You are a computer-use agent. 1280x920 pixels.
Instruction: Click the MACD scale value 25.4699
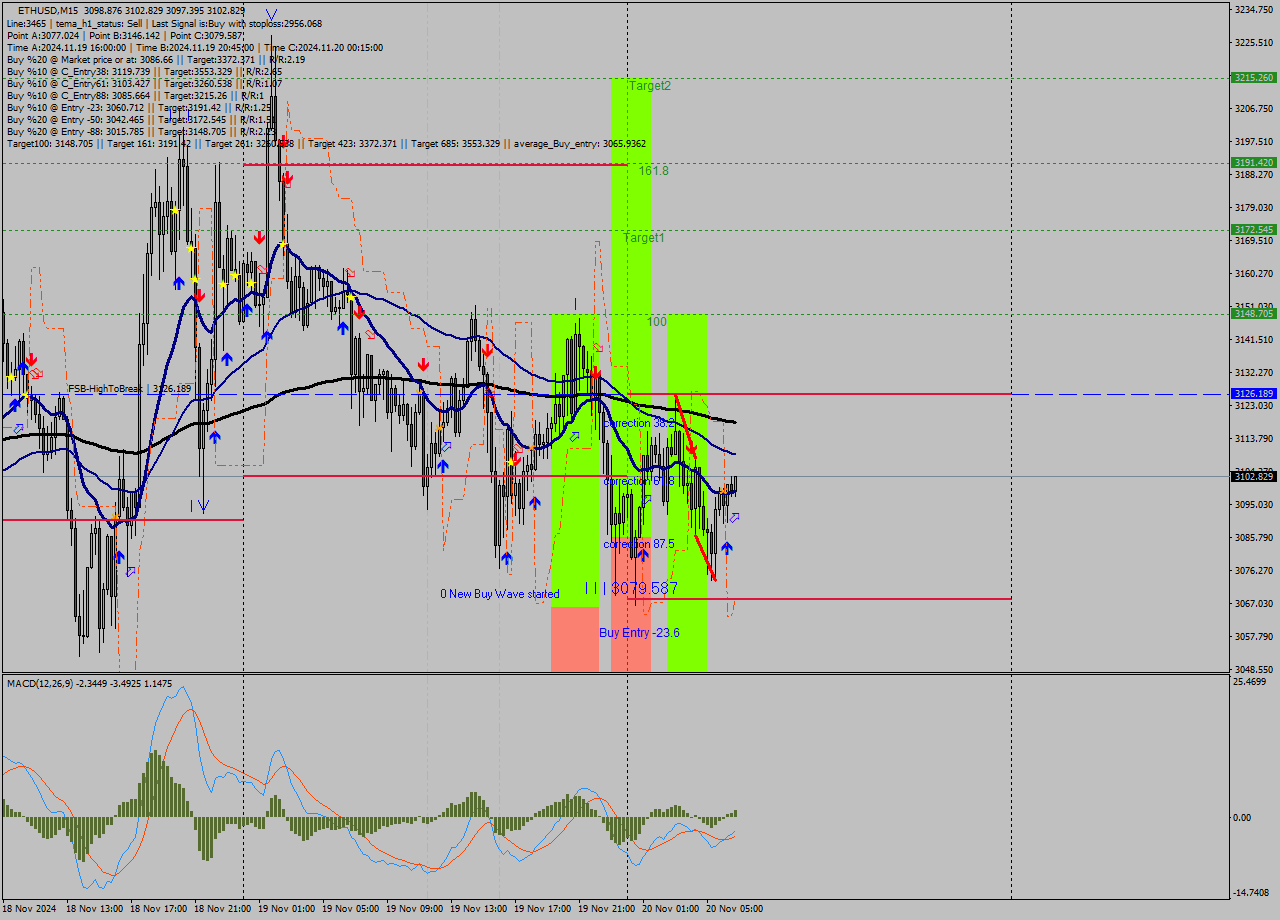coord(1251,681)
